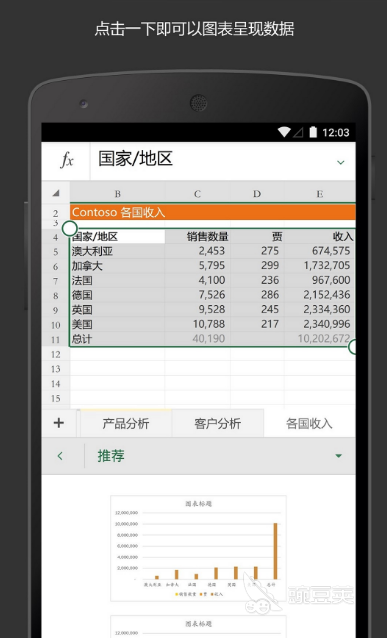Select the 各国收入 sheet tab
Screen dimensions: 387x638
click(309, 423)
